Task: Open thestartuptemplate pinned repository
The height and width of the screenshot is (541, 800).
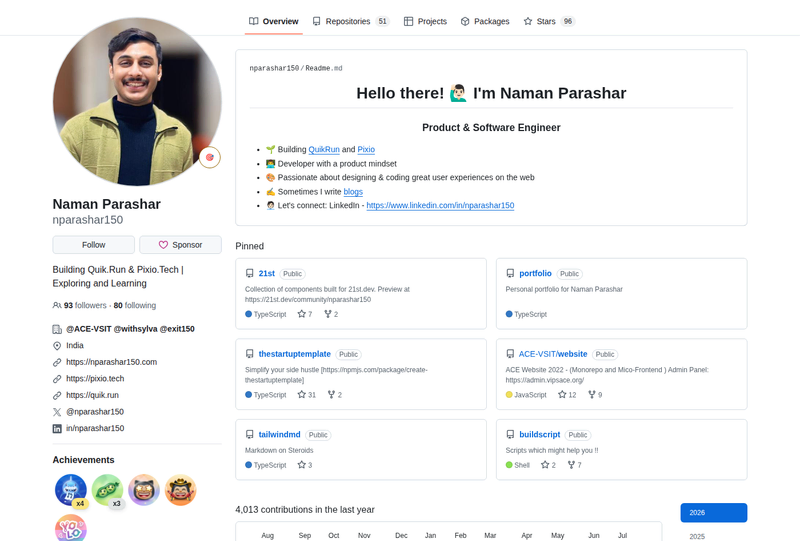Action: [x=294, y=354]
